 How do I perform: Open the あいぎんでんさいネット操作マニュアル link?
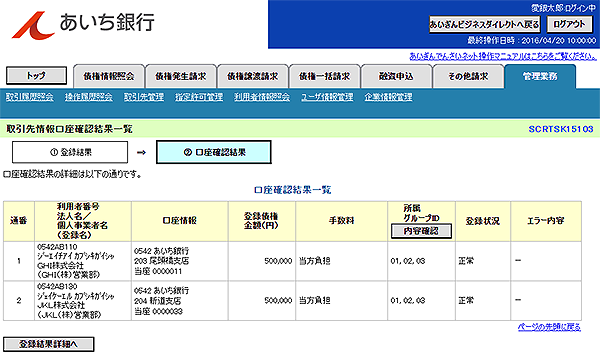click(503, 57)
